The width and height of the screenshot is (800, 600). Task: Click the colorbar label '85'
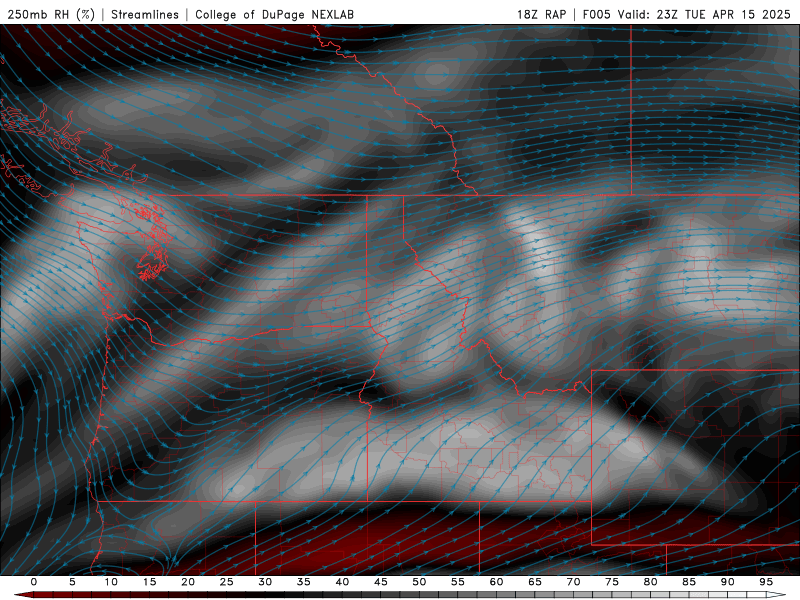[x=689, y=582]
